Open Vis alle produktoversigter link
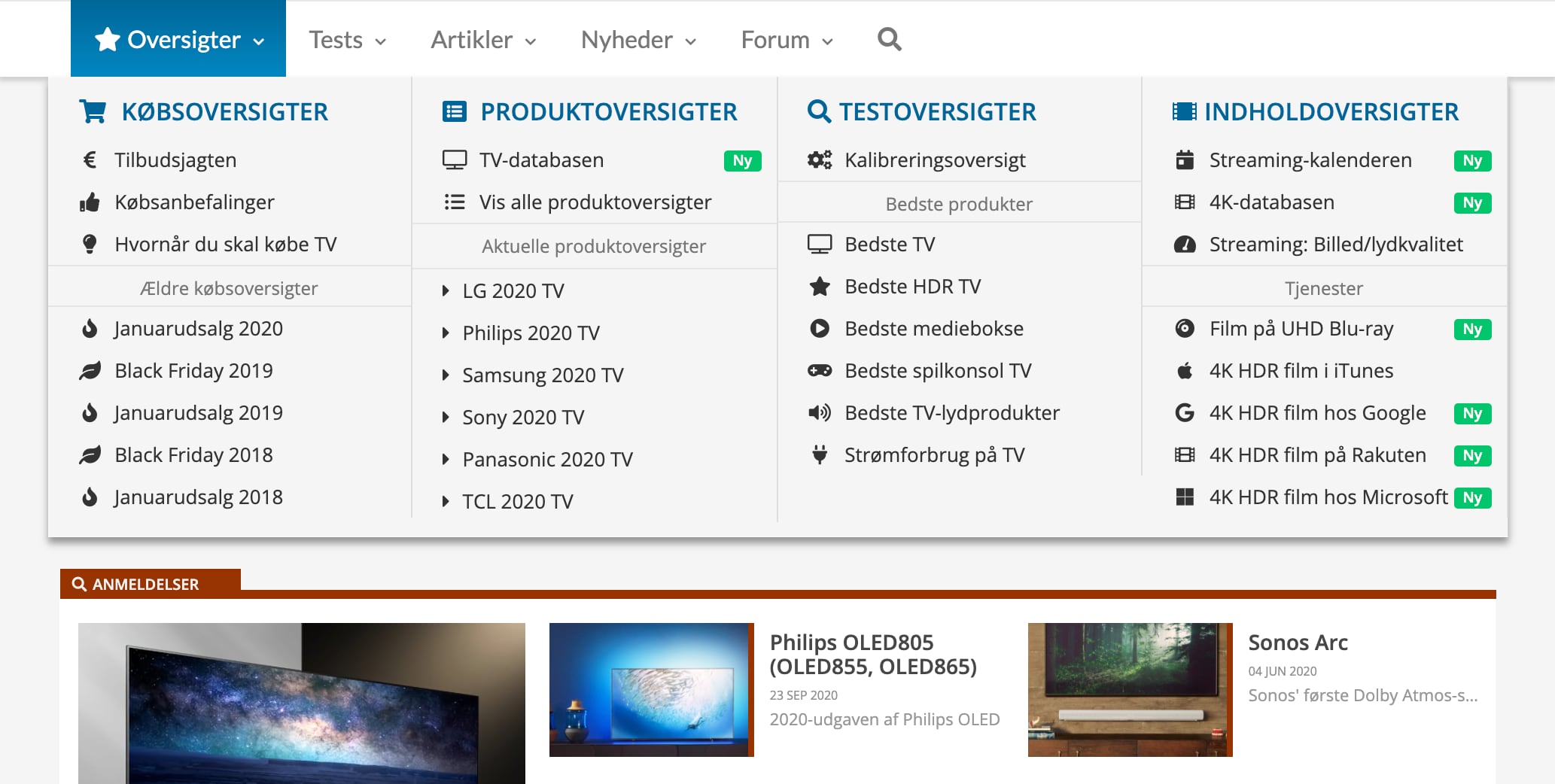This screenshot has height=784, width=1555. (595, 202)
